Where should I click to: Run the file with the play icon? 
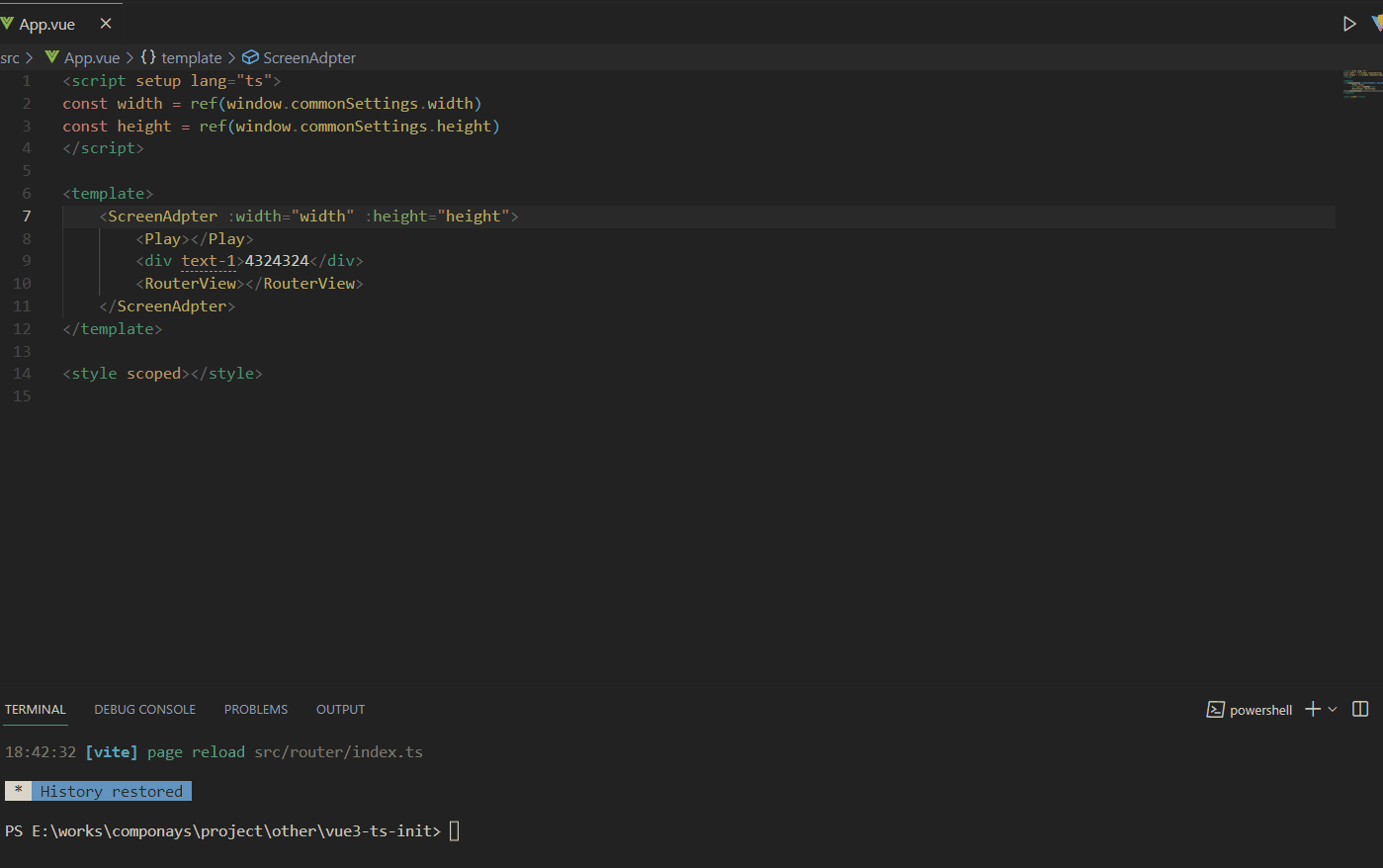[x=1348, y=24]
